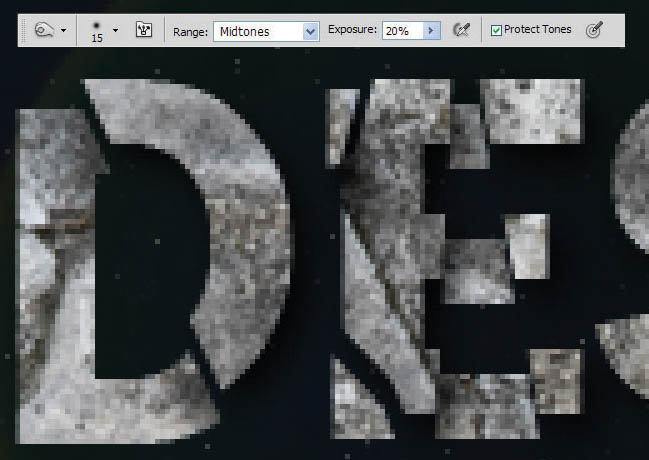Open the Exposure slider arrow button
Viewport: 649px width, 460px height.
pos(432,31)
